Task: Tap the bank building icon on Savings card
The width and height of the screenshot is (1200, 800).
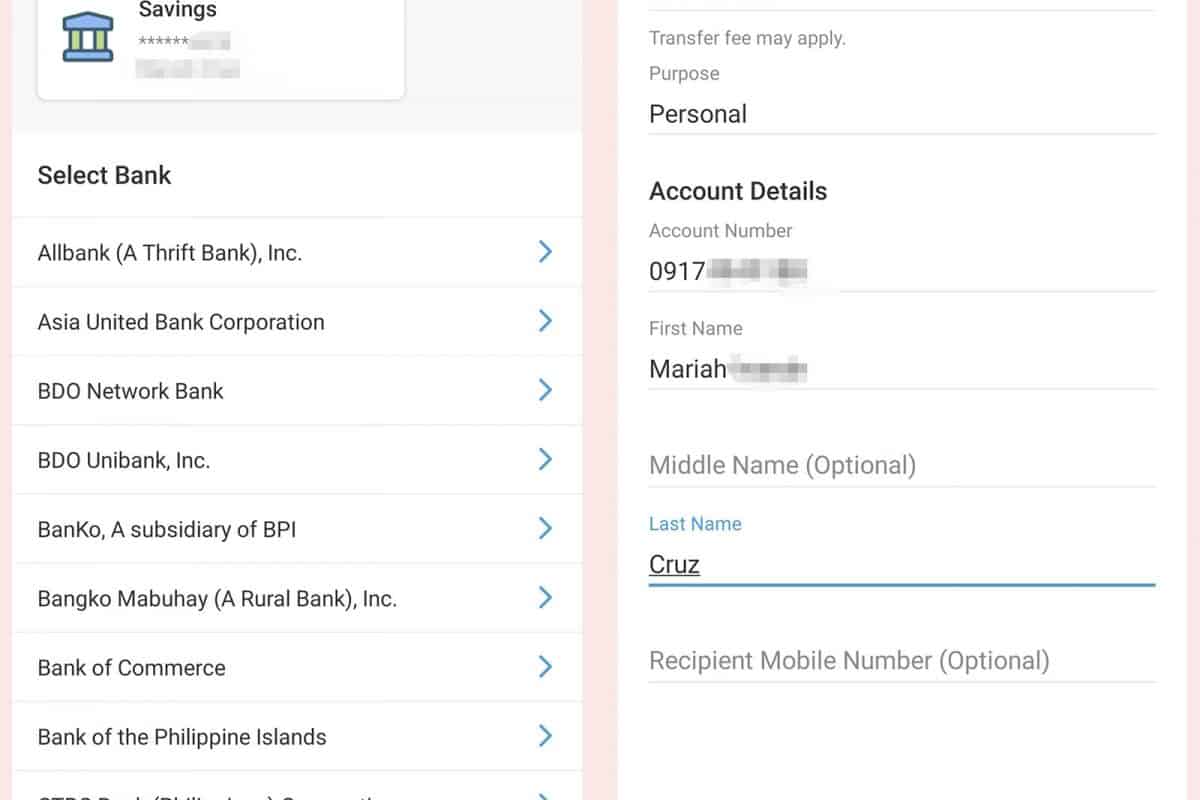Action: tap(87, 36)
